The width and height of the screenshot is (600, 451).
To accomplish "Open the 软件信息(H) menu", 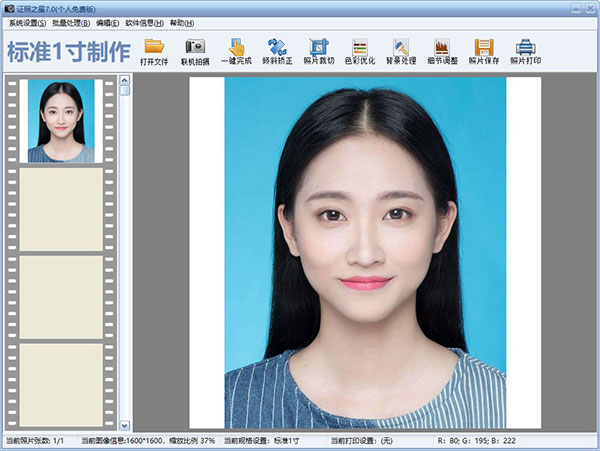I will click(144, 23).
